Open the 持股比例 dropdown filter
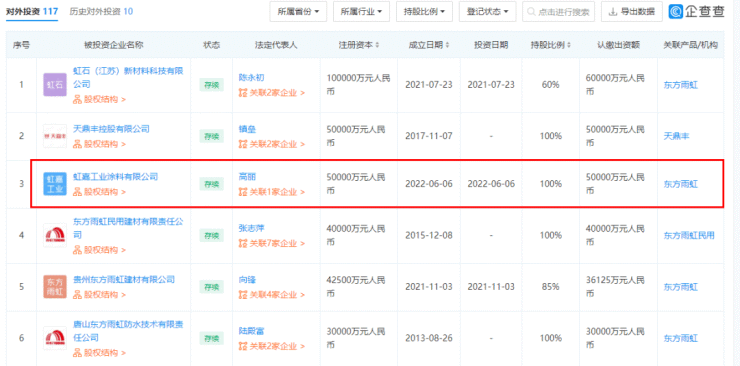 click(424, 12)
